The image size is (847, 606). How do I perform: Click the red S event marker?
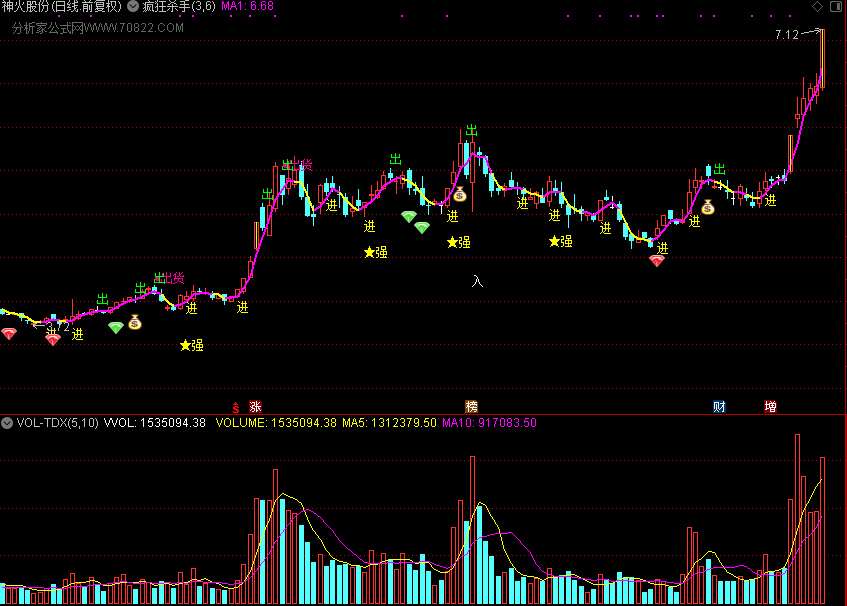tap(236, 407)
